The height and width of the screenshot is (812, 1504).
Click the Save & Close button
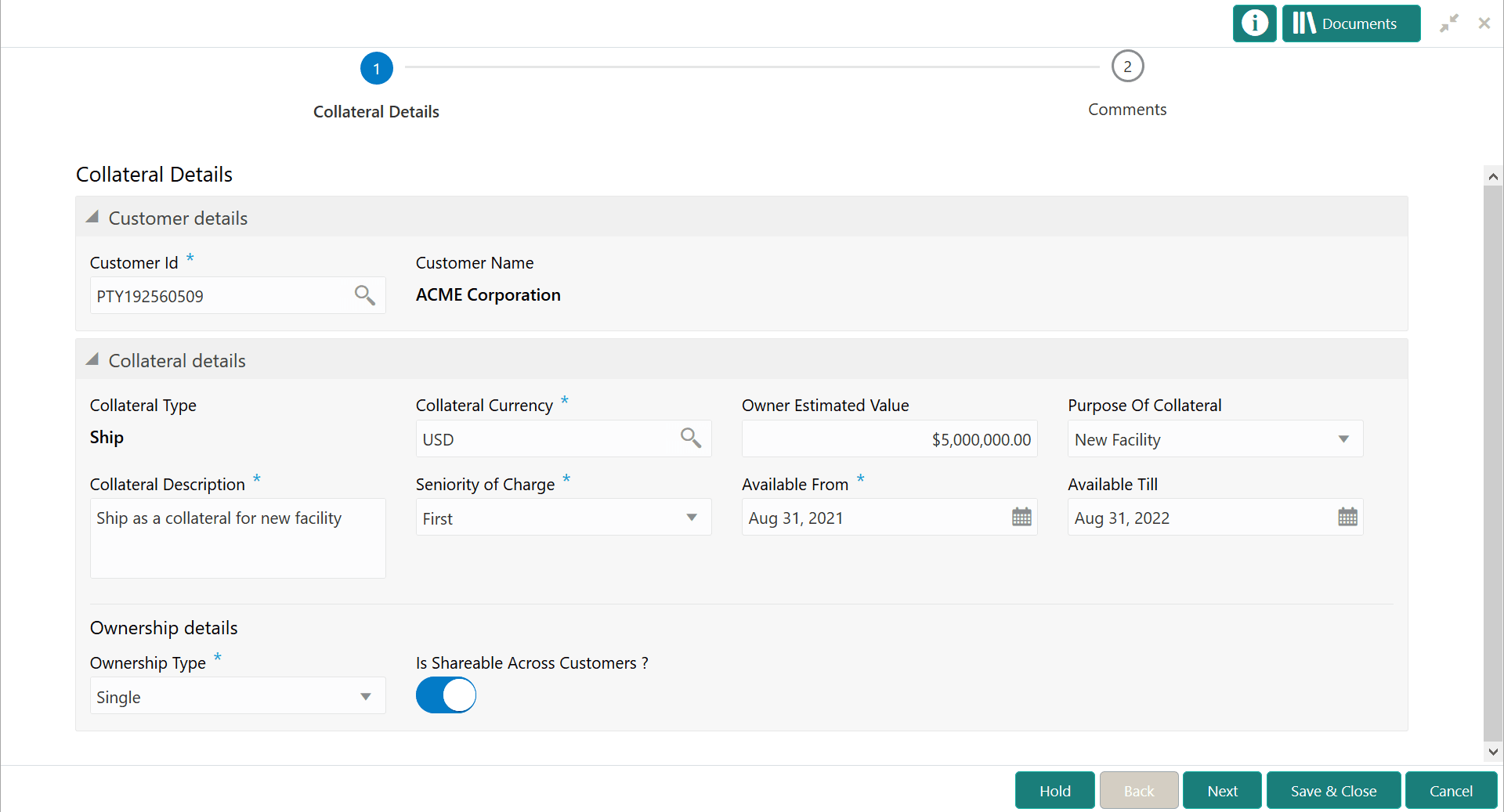(1333, 791)
